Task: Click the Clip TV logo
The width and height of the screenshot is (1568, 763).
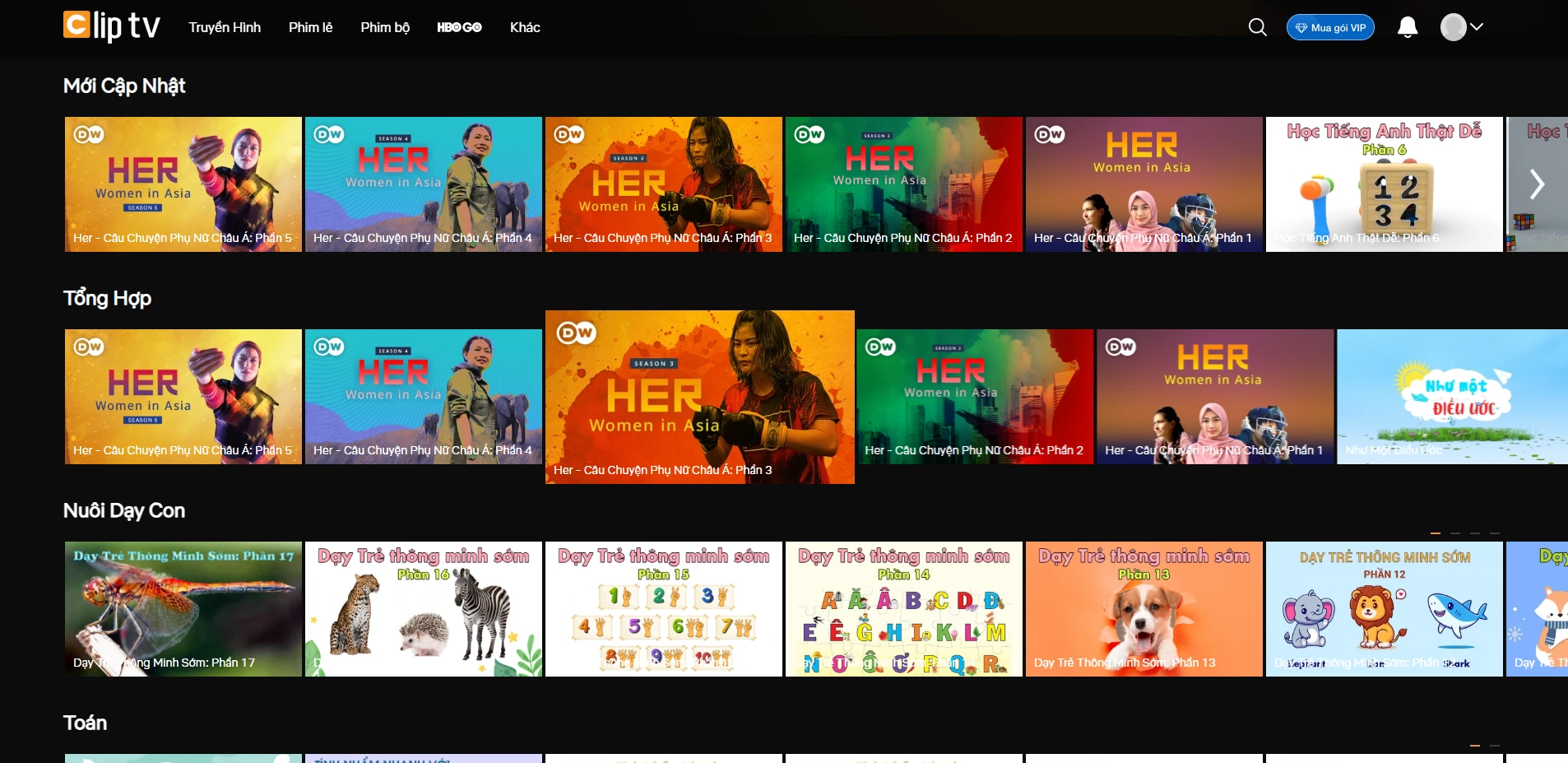Action: click(112, 26)
